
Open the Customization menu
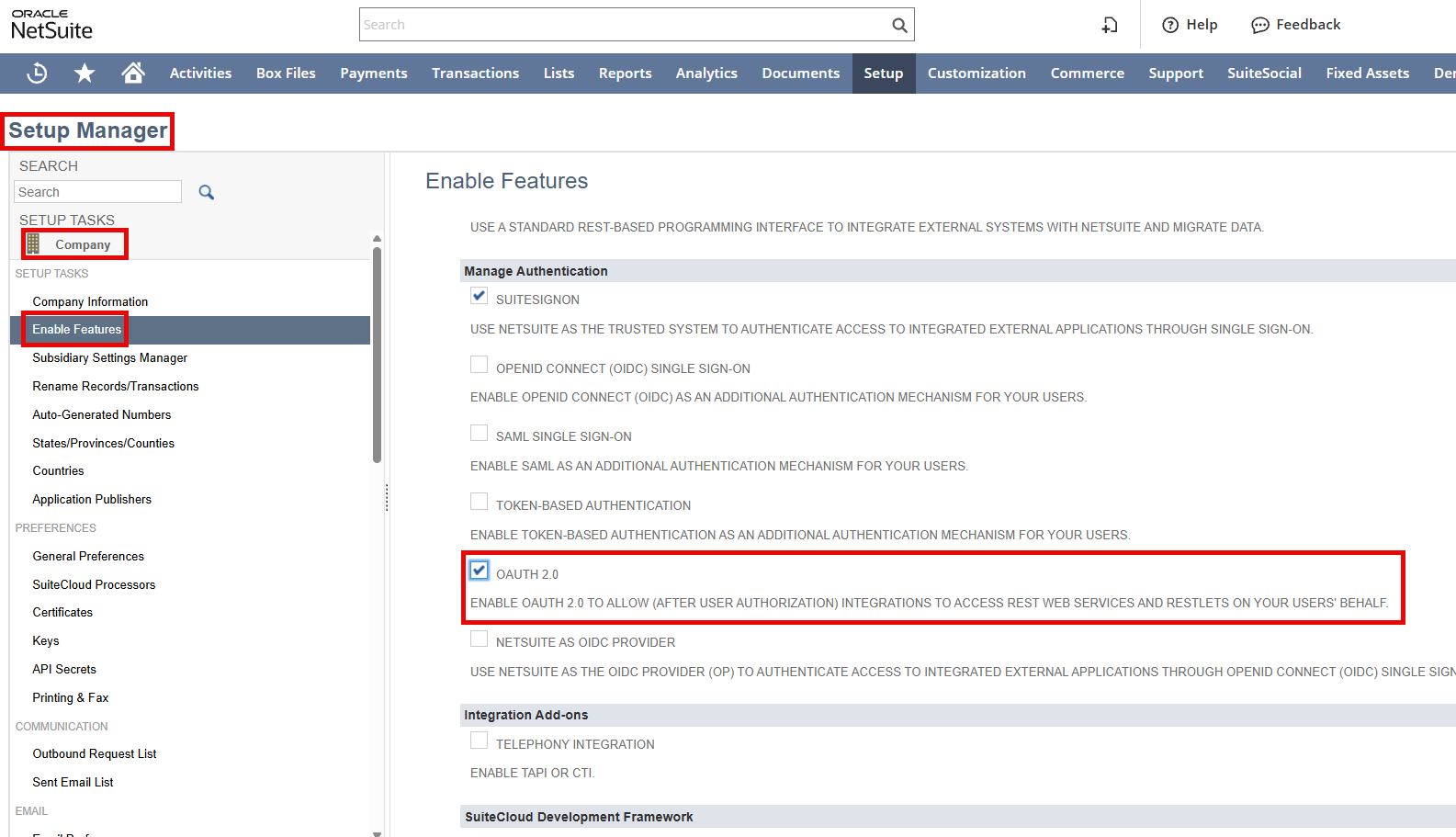pyautogui.click(x=976, y=74)
